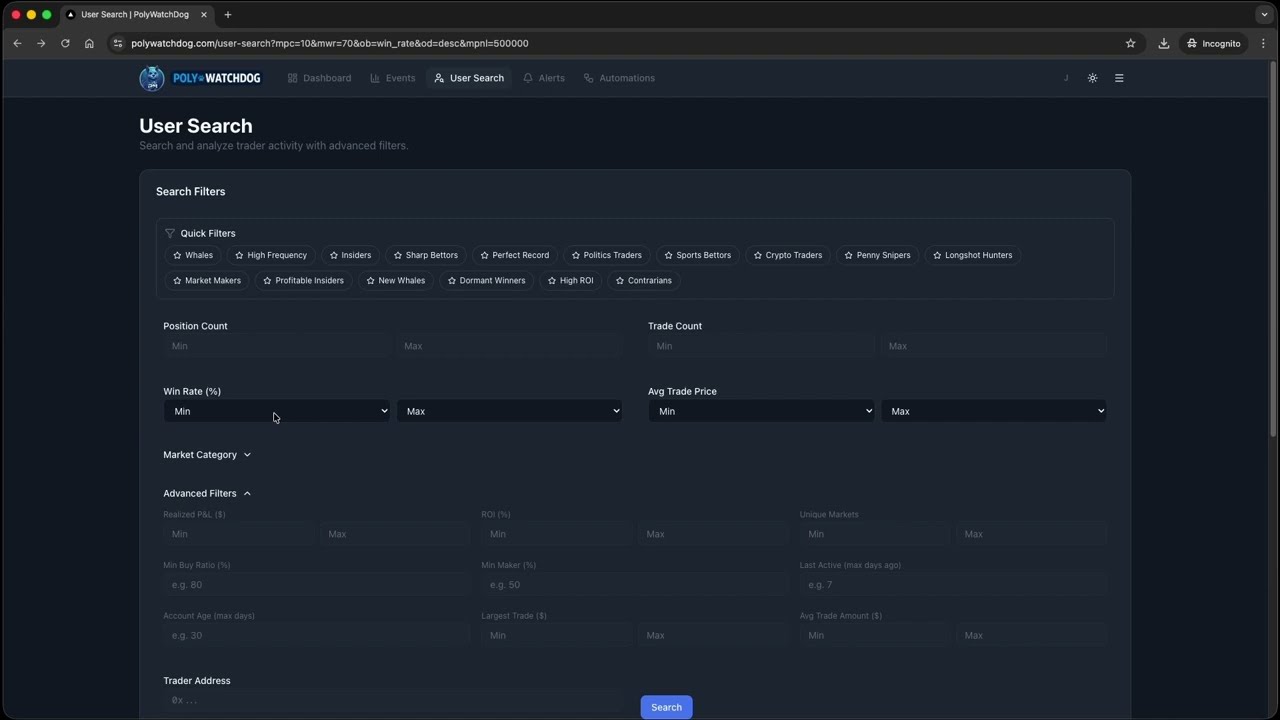Viewport: 1280px width, 720px height.
Task: Click the Largest Trade Min field
Action: 556,635
